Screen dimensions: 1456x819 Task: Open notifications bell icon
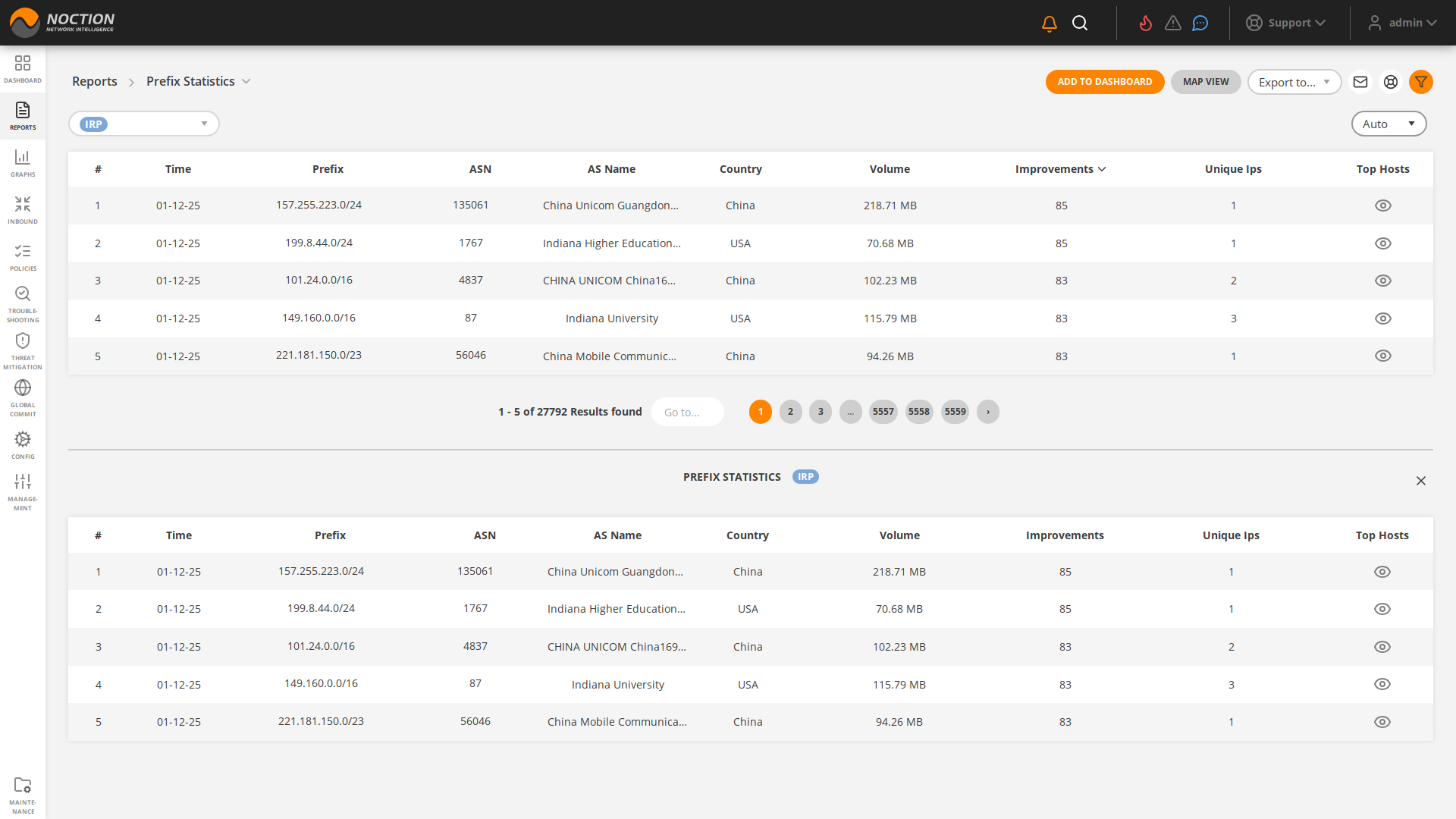(1050, 24)
